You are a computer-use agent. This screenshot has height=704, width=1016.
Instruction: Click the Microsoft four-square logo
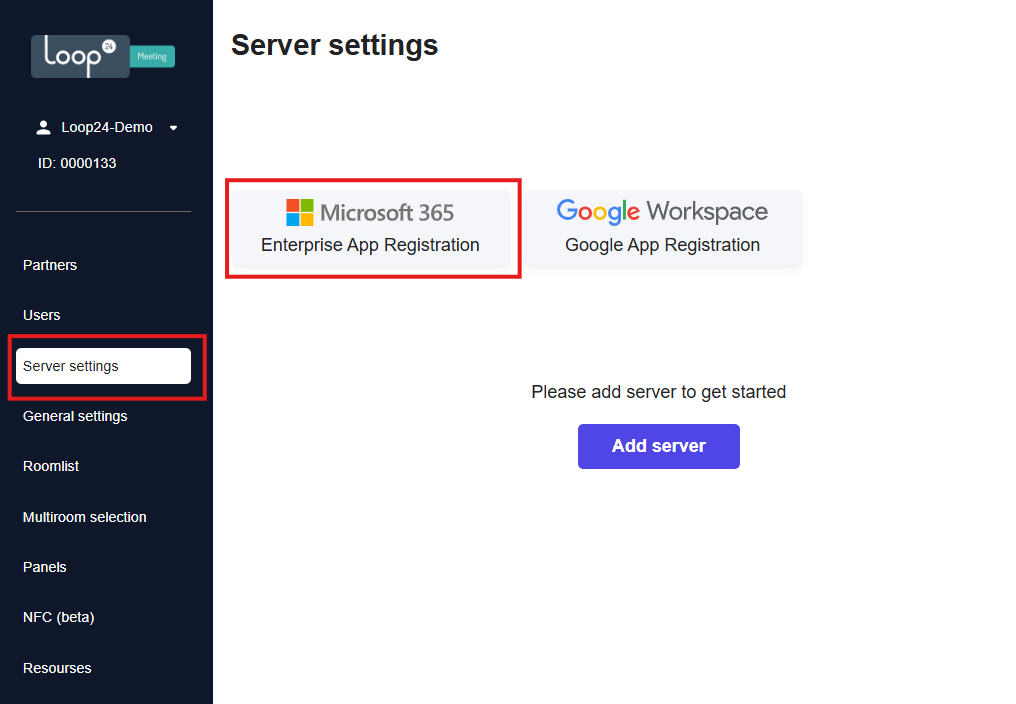[300, 213]
